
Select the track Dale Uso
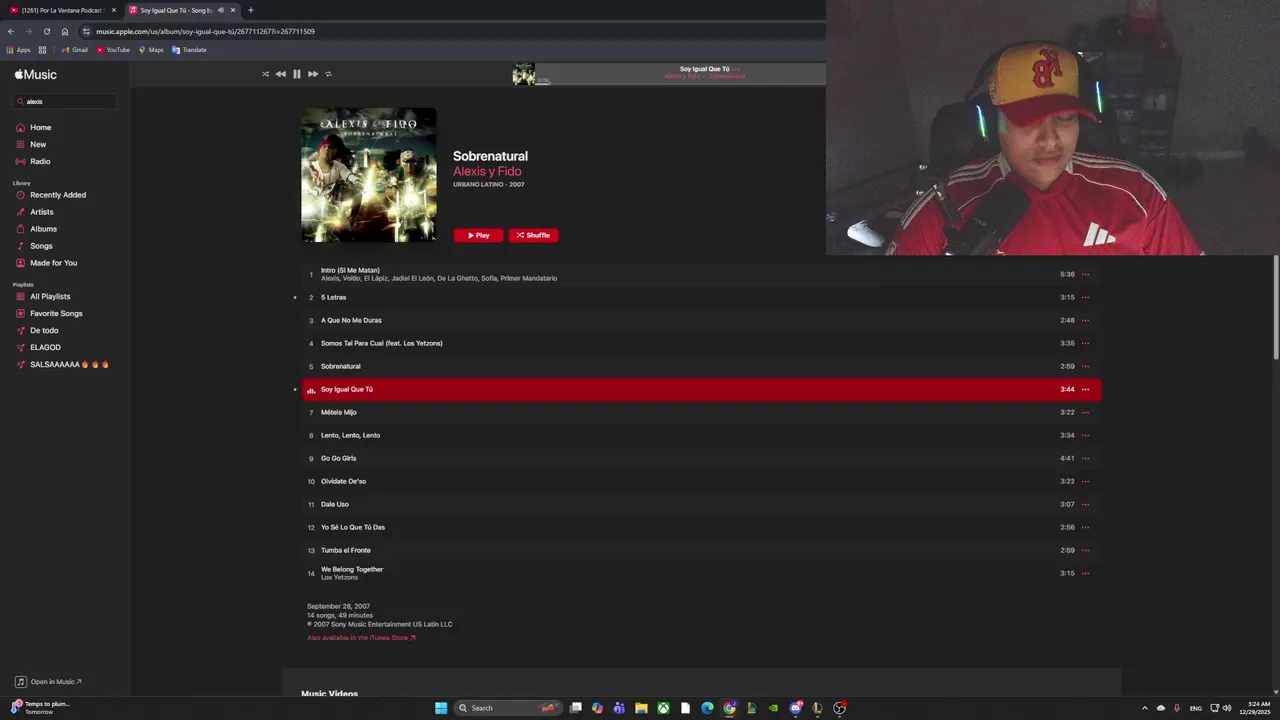coord(701,504)
